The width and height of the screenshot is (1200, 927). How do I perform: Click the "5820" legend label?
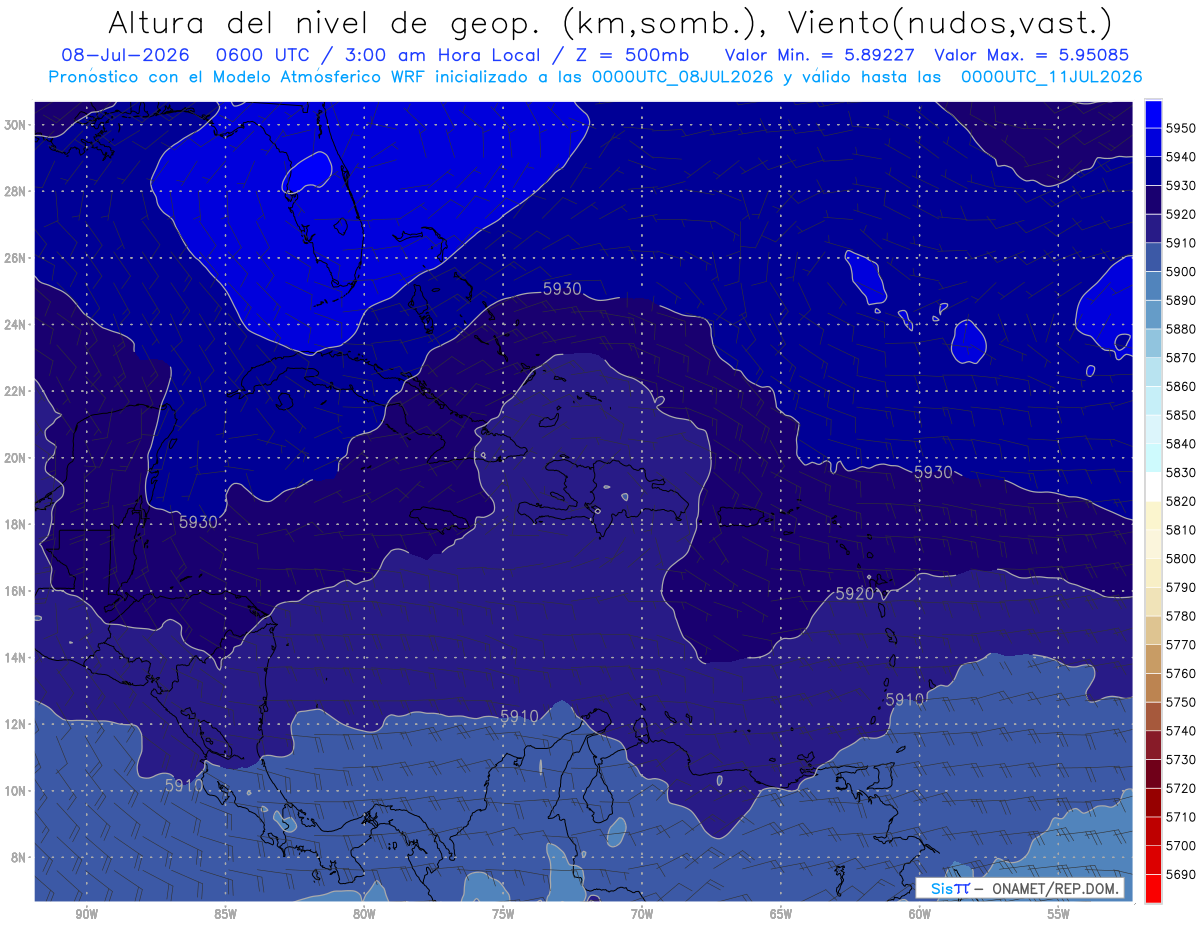[1180, 501]
